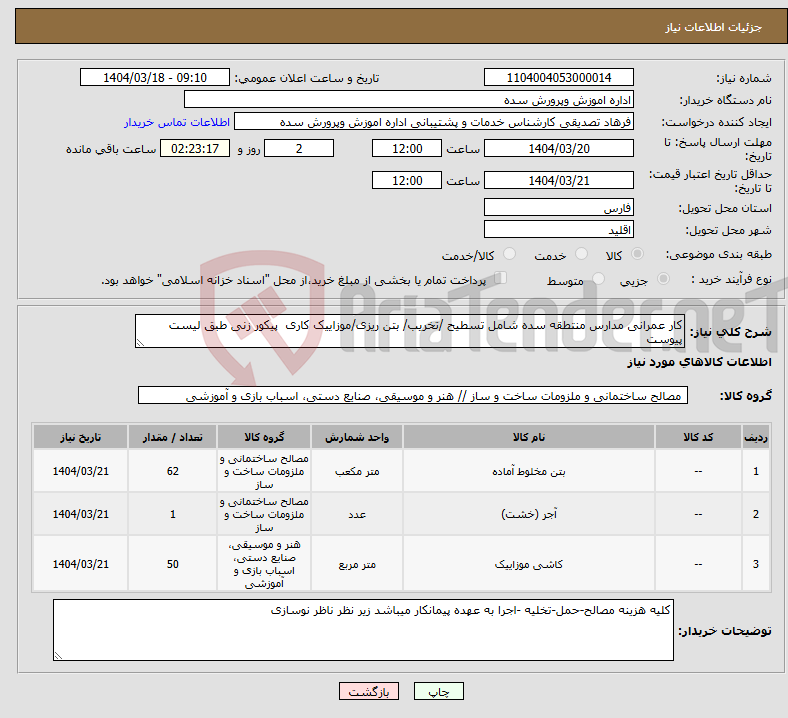This screenshot has height=718, width=788.
Task: Click the resize handle of buyer notes area
Action: (x=58, y=656)
